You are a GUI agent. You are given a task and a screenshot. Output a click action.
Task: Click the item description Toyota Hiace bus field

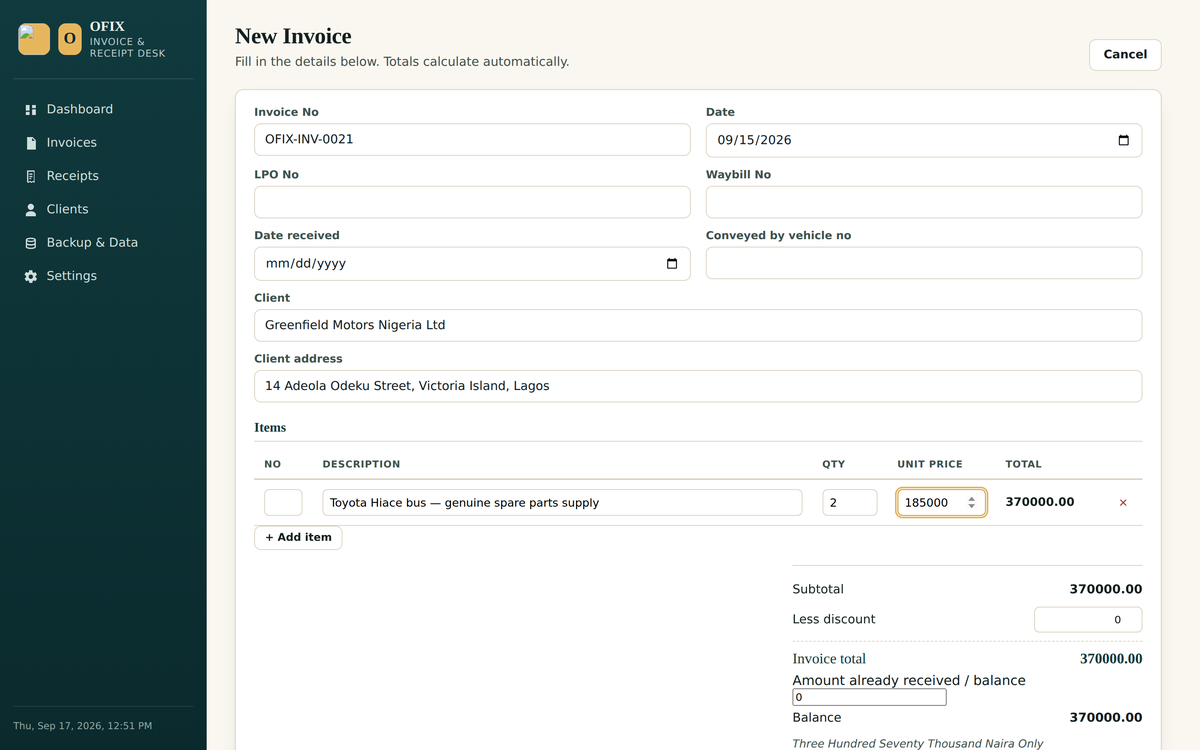[x=562, y=503]
